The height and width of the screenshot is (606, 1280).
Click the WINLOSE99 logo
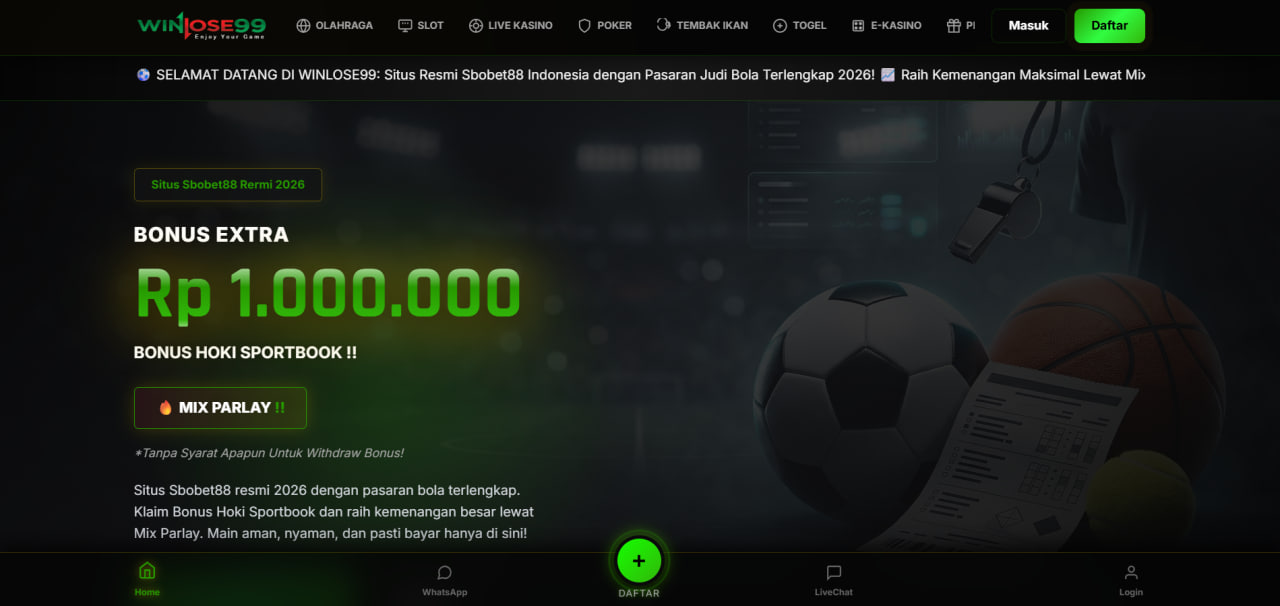[201, 25]
